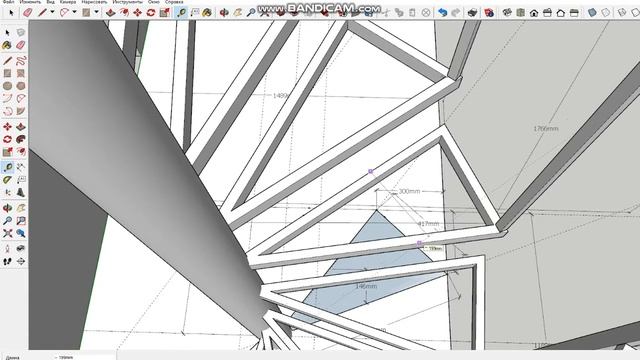The width and height of the screenshot is (640, 360).
Task: Select the Paint Bucket tool in top toolbar
Action: [x=207, y=13]
